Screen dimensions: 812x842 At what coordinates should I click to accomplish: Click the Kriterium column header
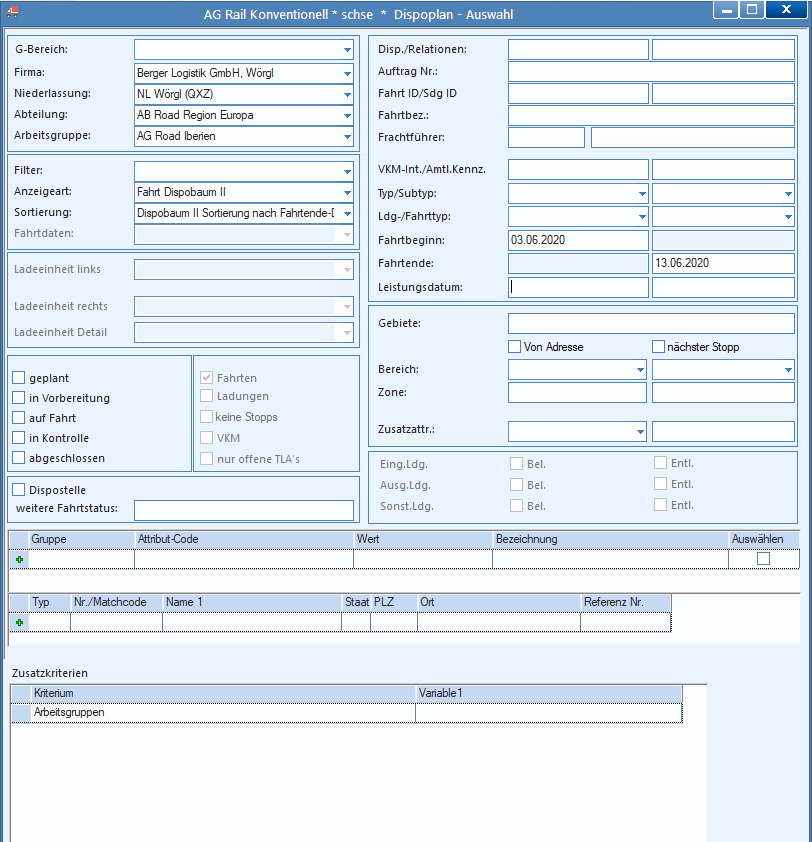223,693
